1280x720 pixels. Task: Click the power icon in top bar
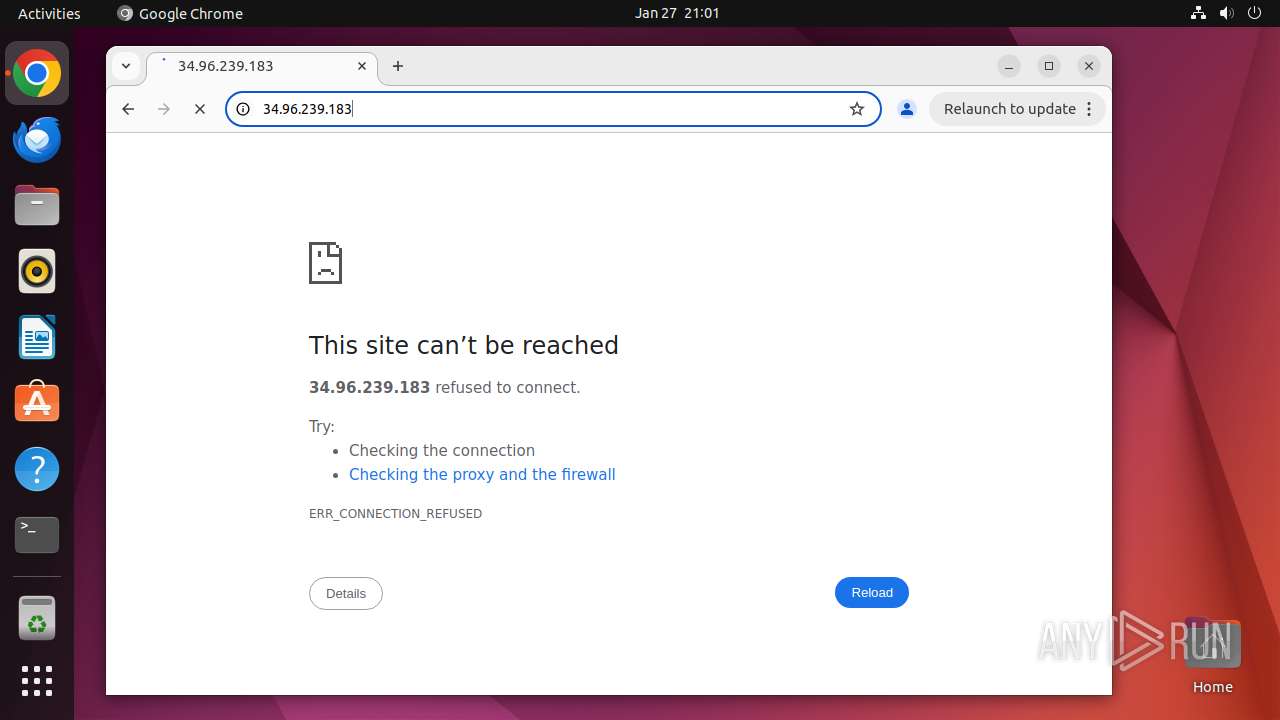click(1255, 13)
